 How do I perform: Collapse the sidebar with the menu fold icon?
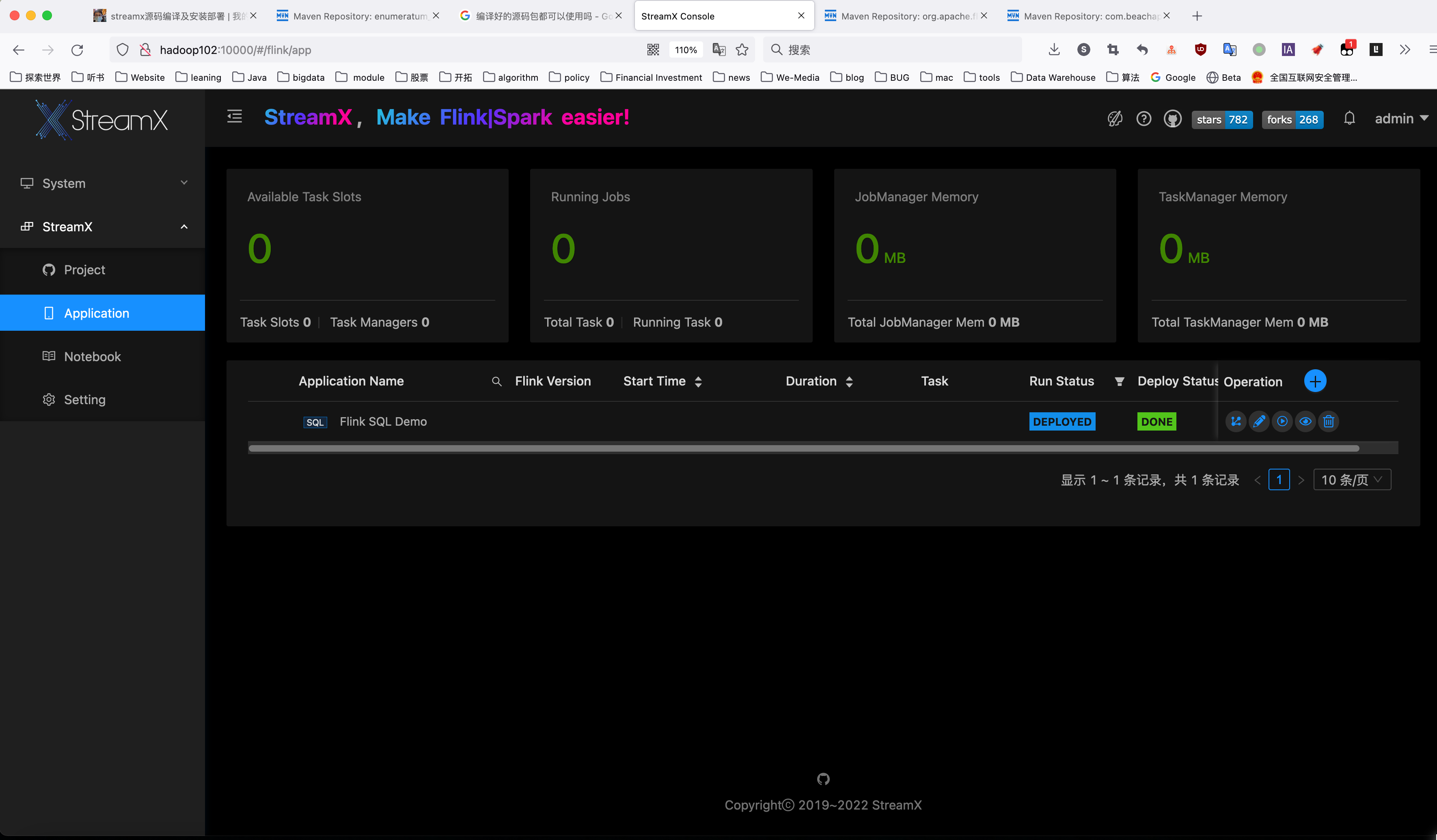[x=234, y=117]
